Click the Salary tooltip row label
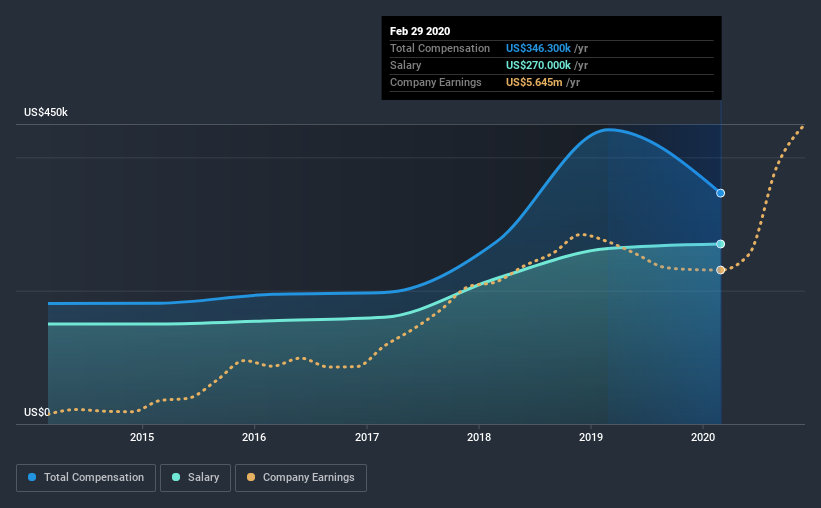Screen dimensions: 821x508 [405, 65]
